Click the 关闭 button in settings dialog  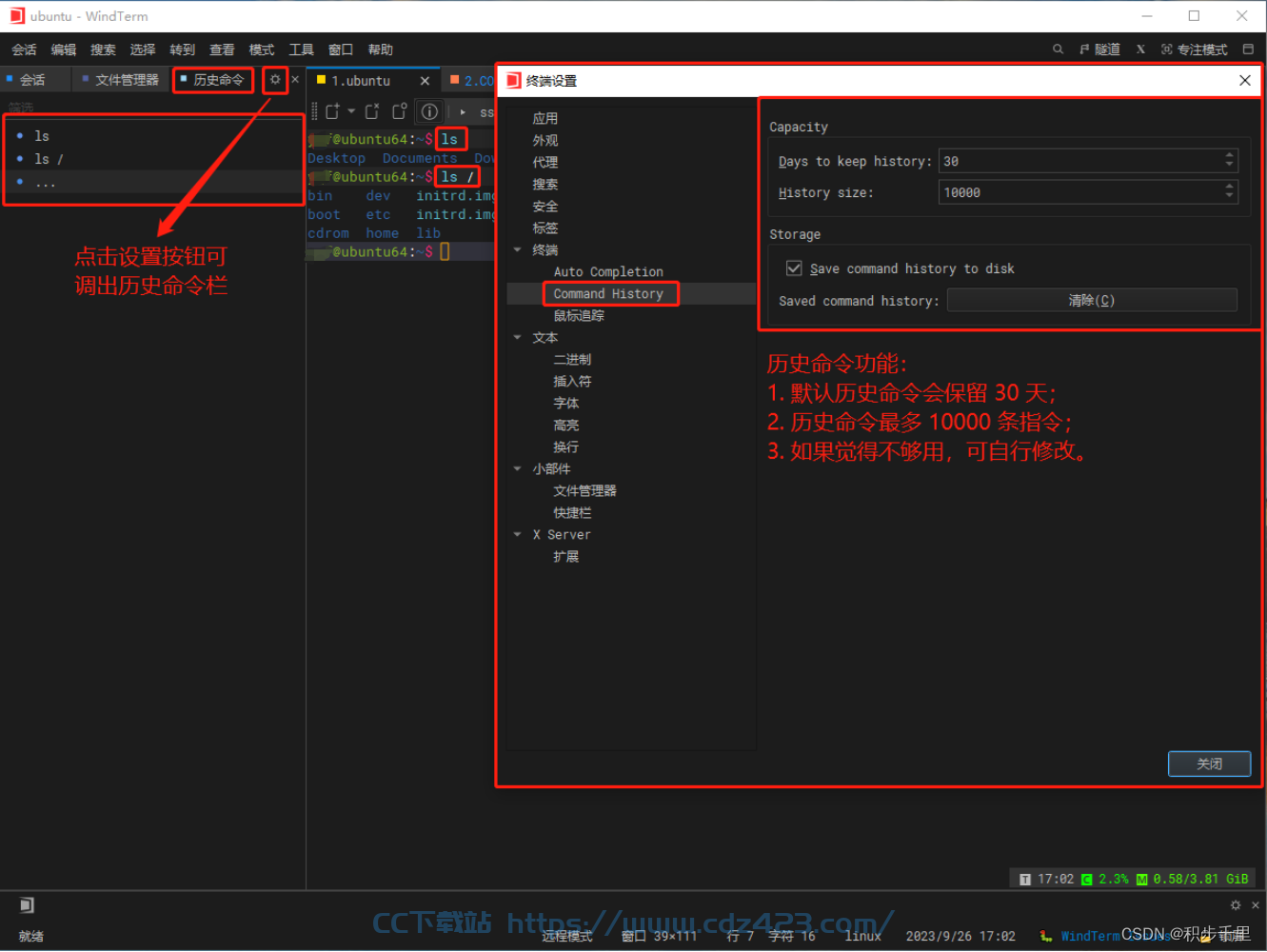pyautogui.click(x=1209, y=764)
